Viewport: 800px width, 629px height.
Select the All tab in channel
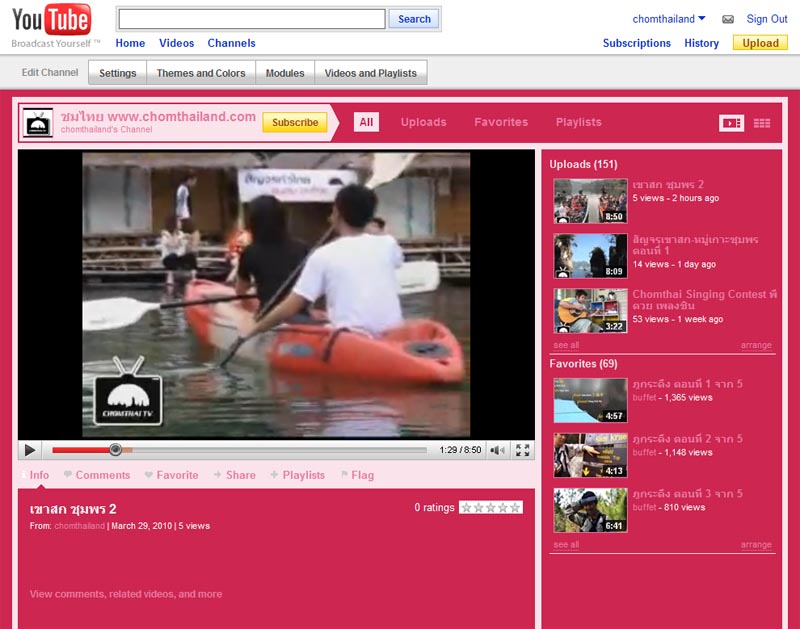pos(366,122)
